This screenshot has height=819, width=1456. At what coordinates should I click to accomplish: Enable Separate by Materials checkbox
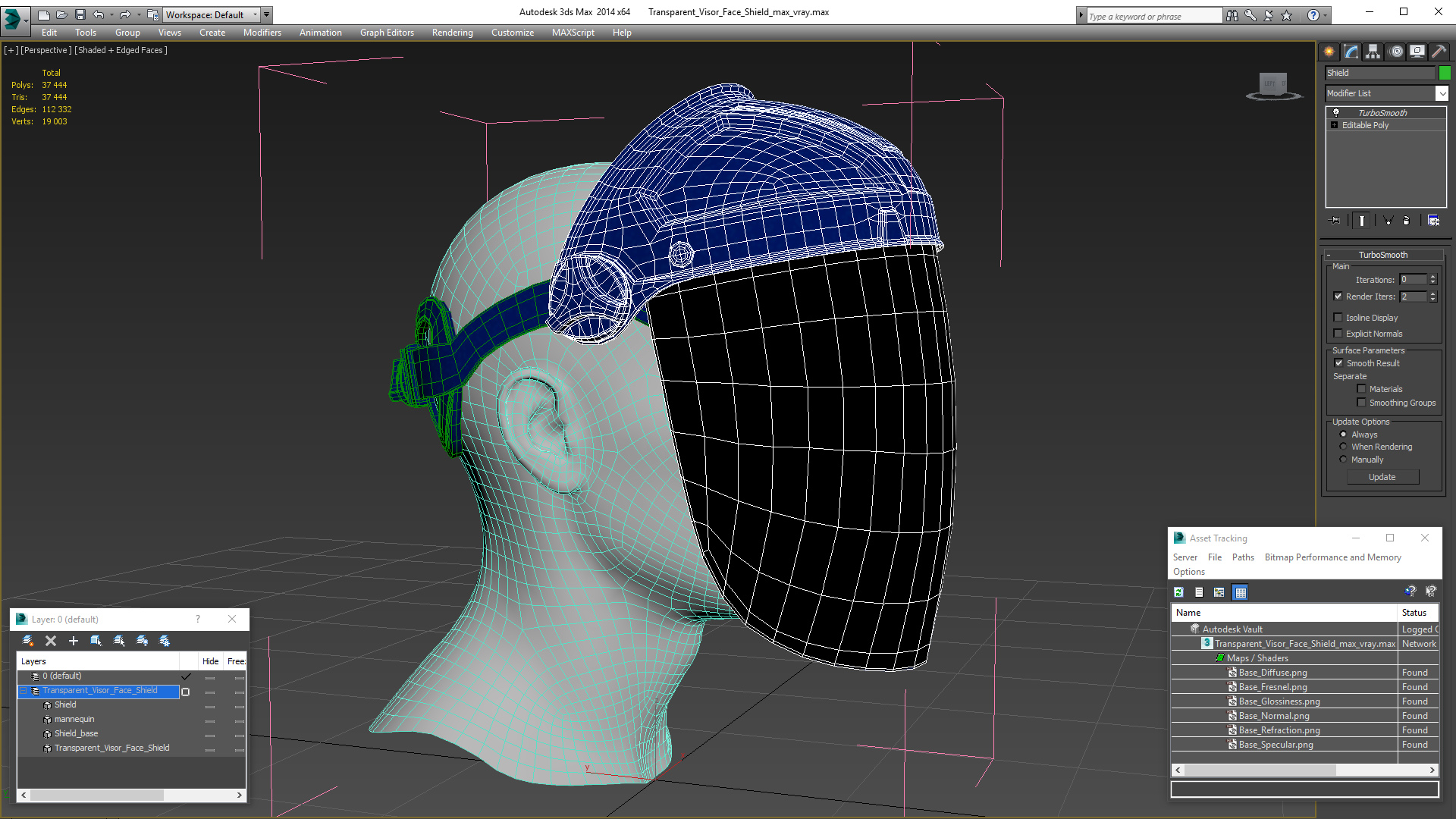(1361, 389)
